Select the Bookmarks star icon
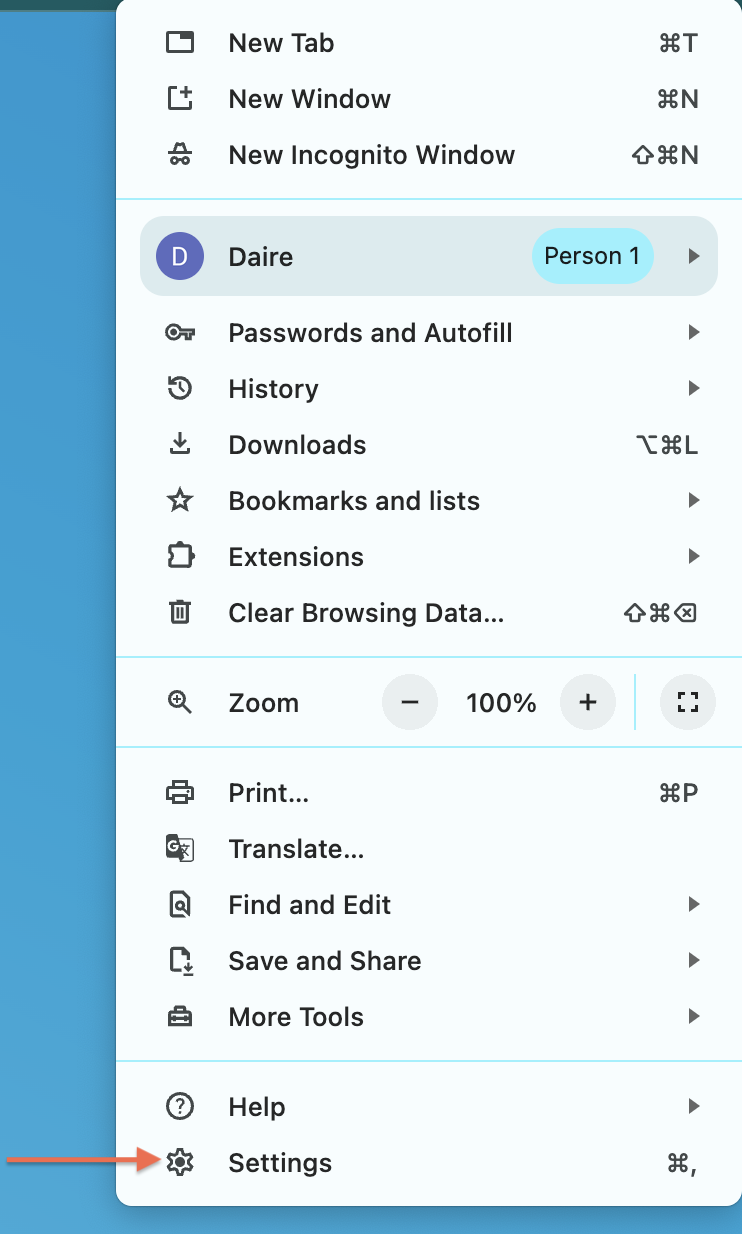Screen dimensions: 742x1234 tap(180, 500)
